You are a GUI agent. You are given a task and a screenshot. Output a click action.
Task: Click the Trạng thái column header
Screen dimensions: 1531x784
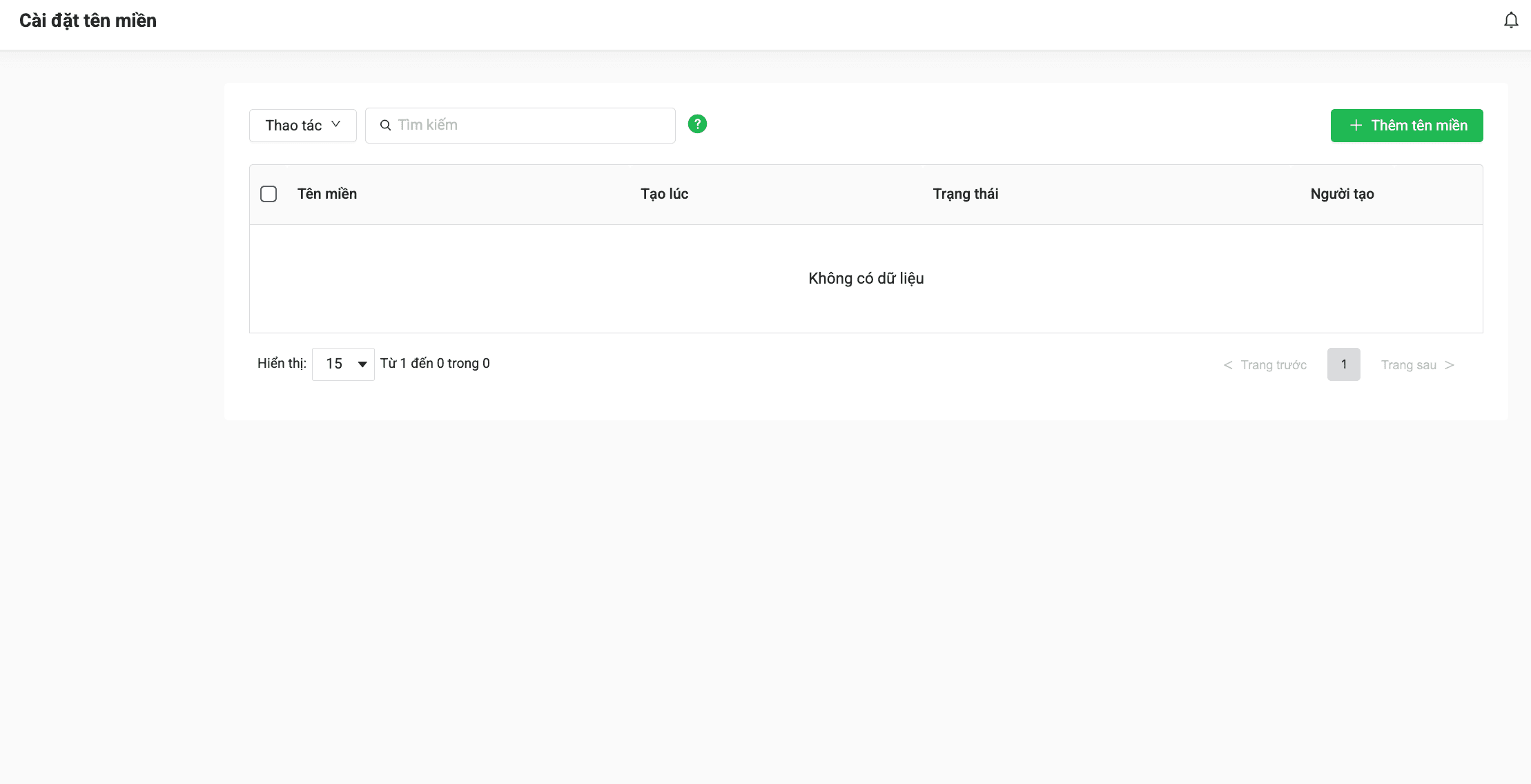pyautogui.click(x=965, y=194)
